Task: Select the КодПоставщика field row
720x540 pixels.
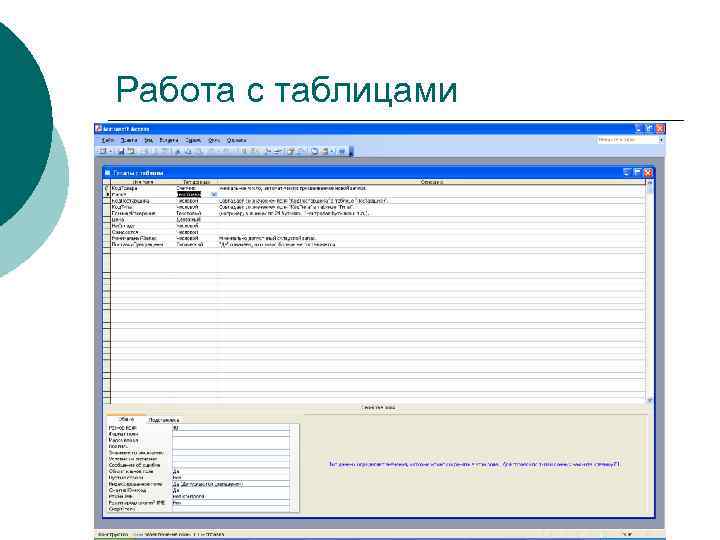Action: tap(374, 201)
